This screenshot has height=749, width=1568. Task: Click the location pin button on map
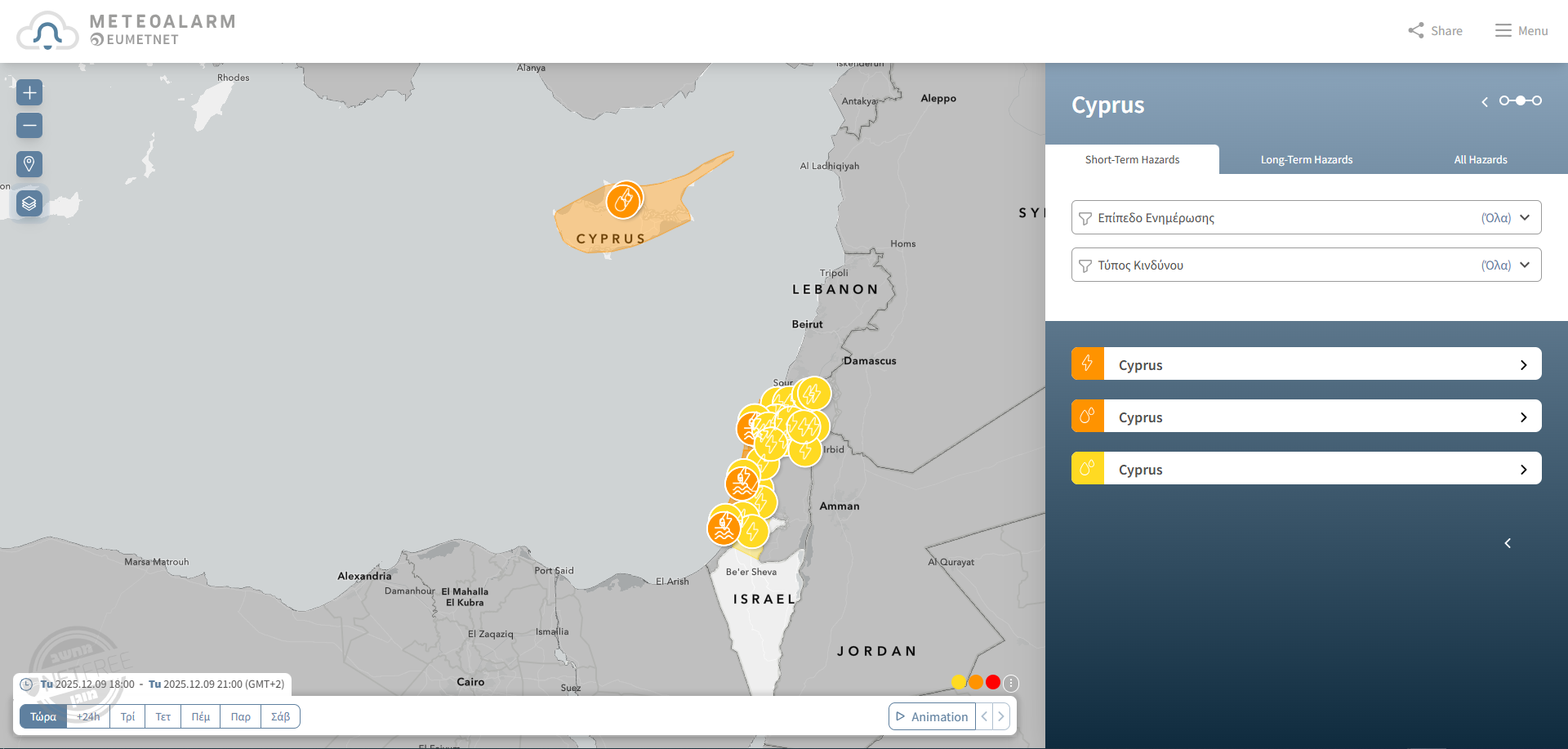[29, 164]
